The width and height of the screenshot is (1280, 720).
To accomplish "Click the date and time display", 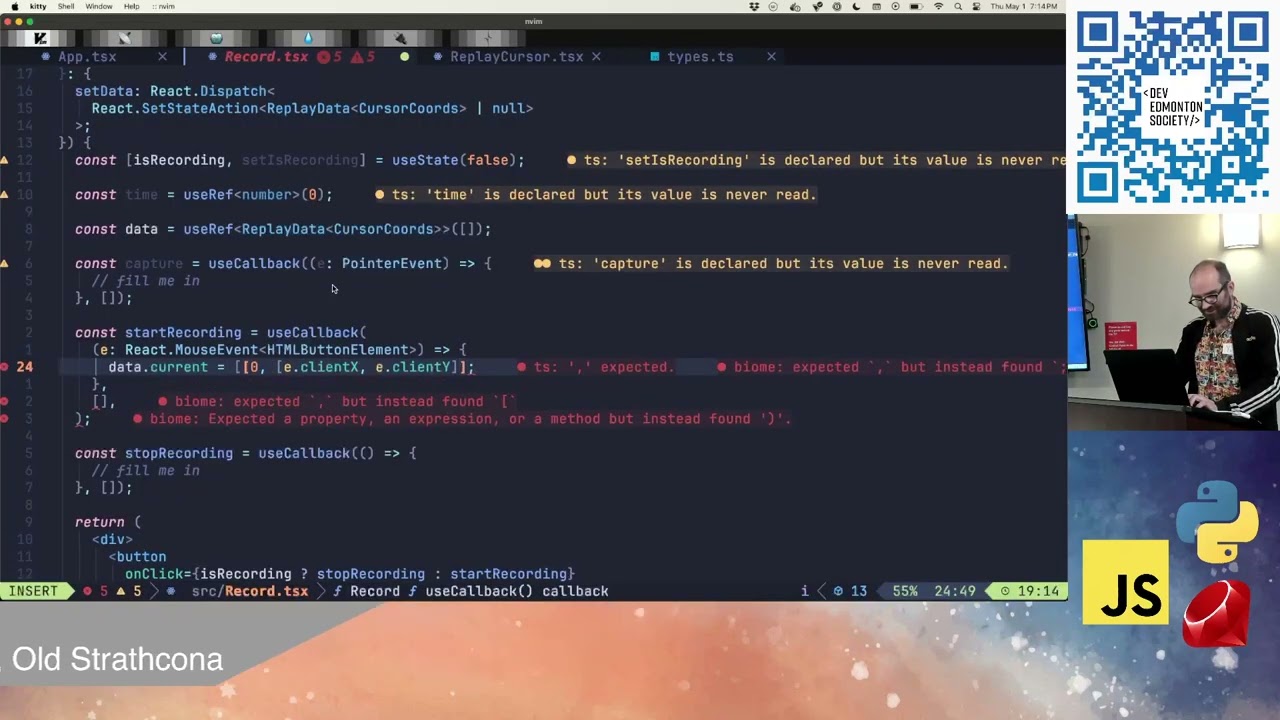I will [x=1024, y=6].
